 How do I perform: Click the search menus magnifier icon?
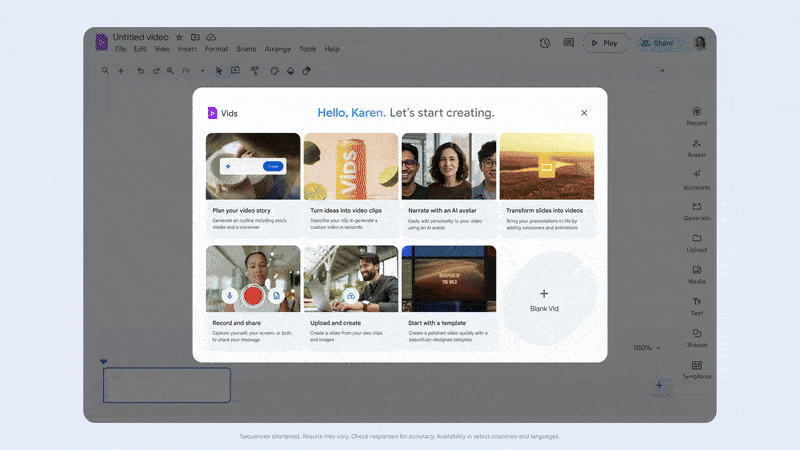(105, 70)
